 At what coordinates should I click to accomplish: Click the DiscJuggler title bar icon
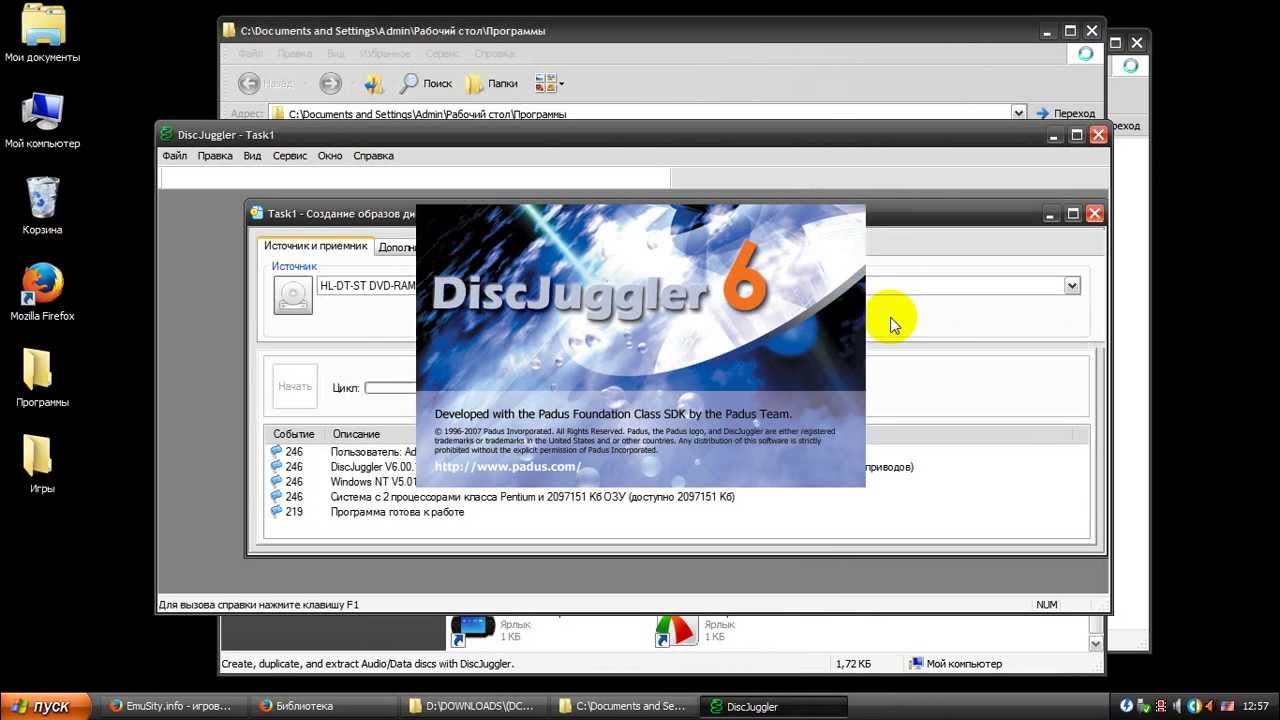pos(168,135)
